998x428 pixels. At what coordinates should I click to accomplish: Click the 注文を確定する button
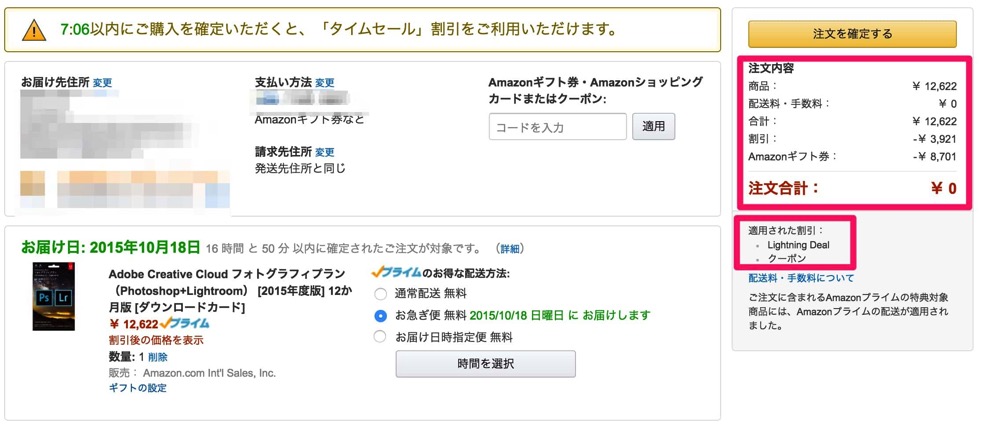852,34
